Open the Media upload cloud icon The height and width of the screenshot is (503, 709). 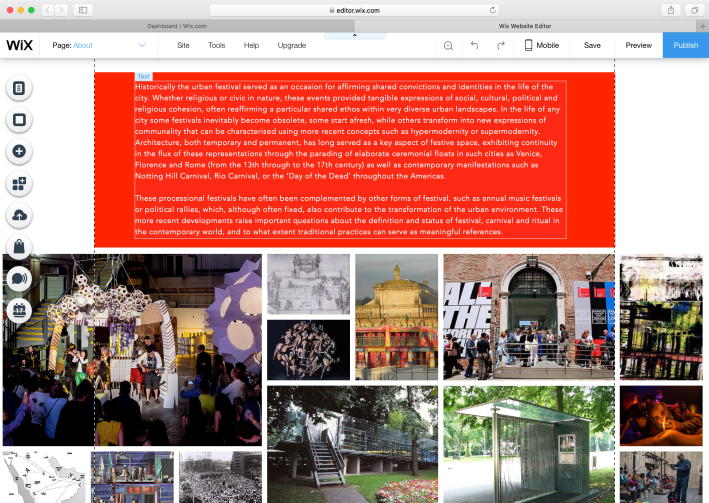(x=19, y=215)
